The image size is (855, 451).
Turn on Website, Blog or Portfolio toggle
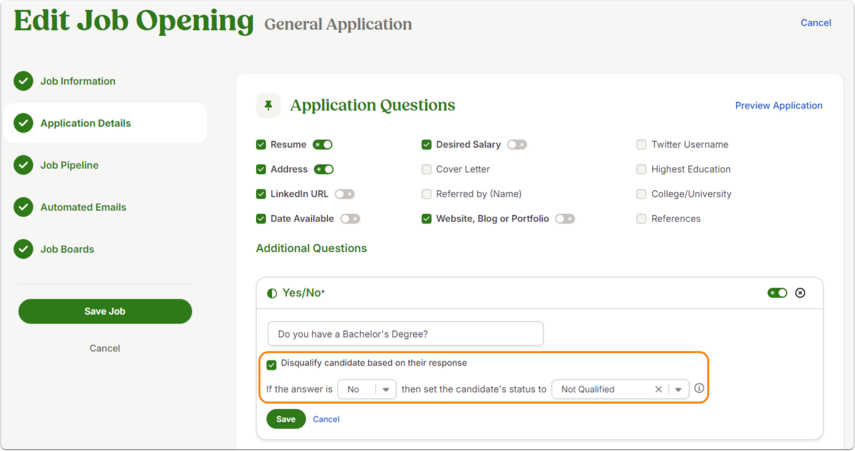tap(565, 219)
